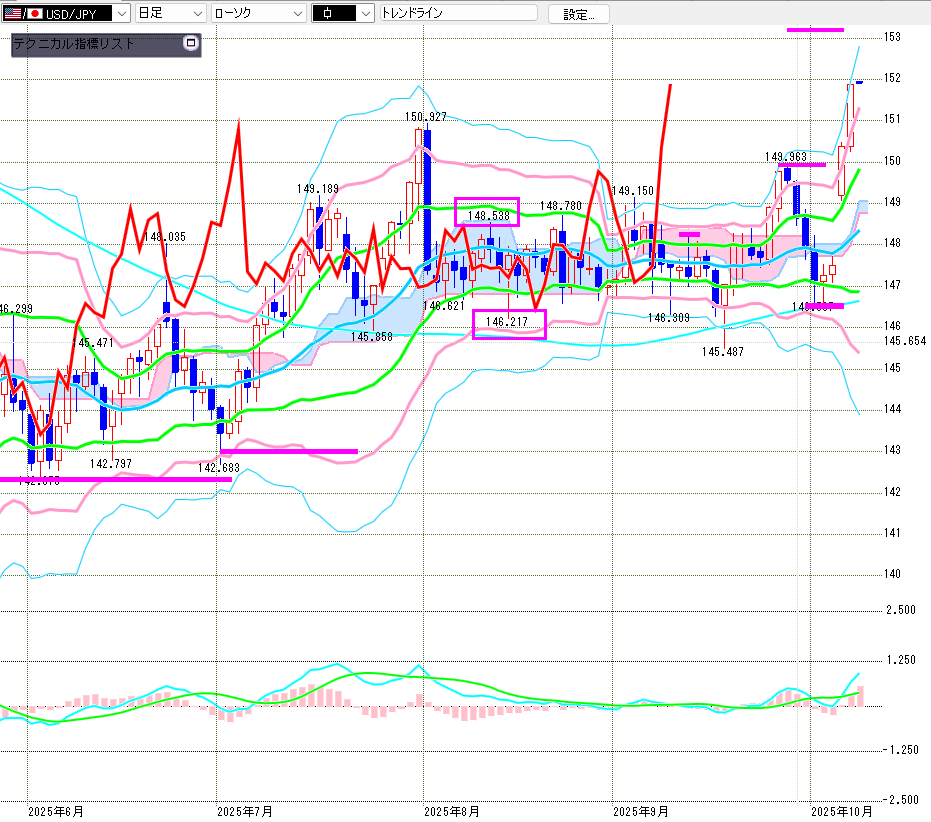The height and width of the screenshot is (822, 931).
Task: Expand the 日足 timeframe dropdown
Action: (170, 14)
